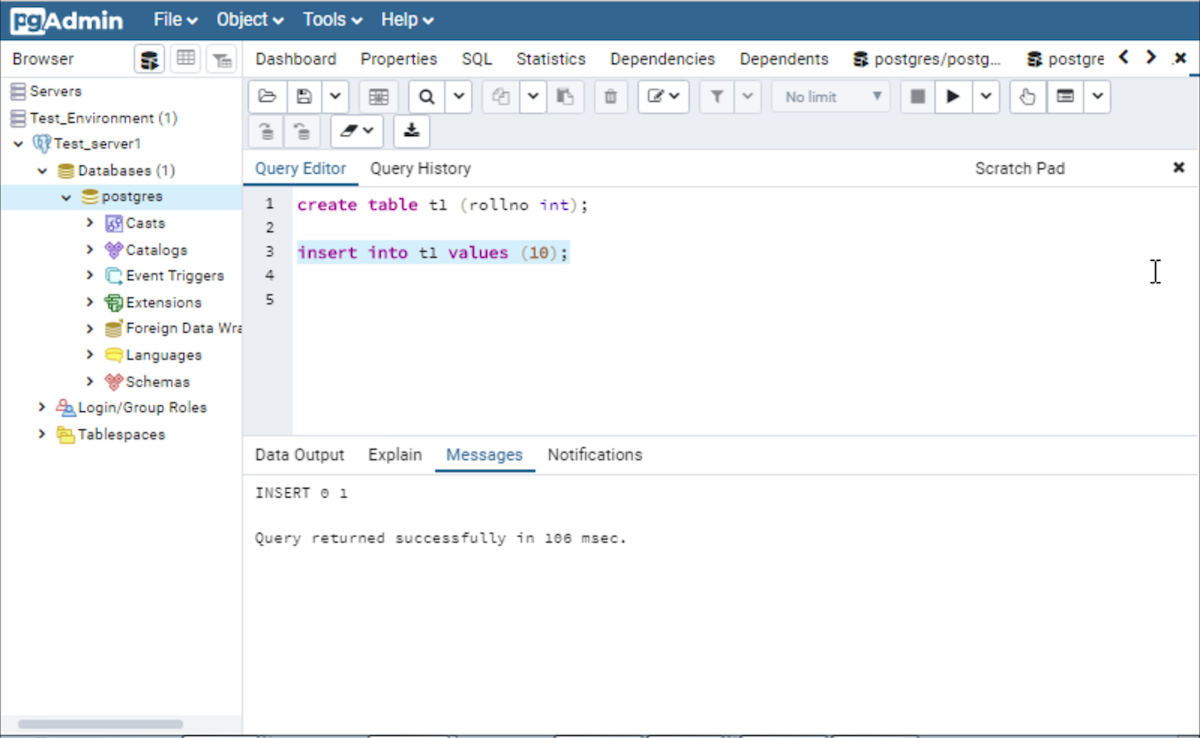
Task: Expand the Schemas tree node
Action: 90,382
